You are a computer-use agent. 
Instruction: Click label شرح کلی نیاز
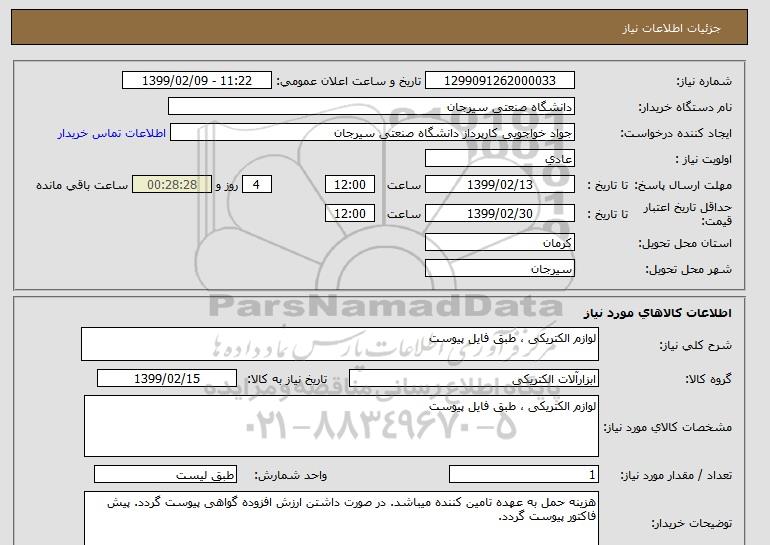pyautogui.click(x=695, y=345)
